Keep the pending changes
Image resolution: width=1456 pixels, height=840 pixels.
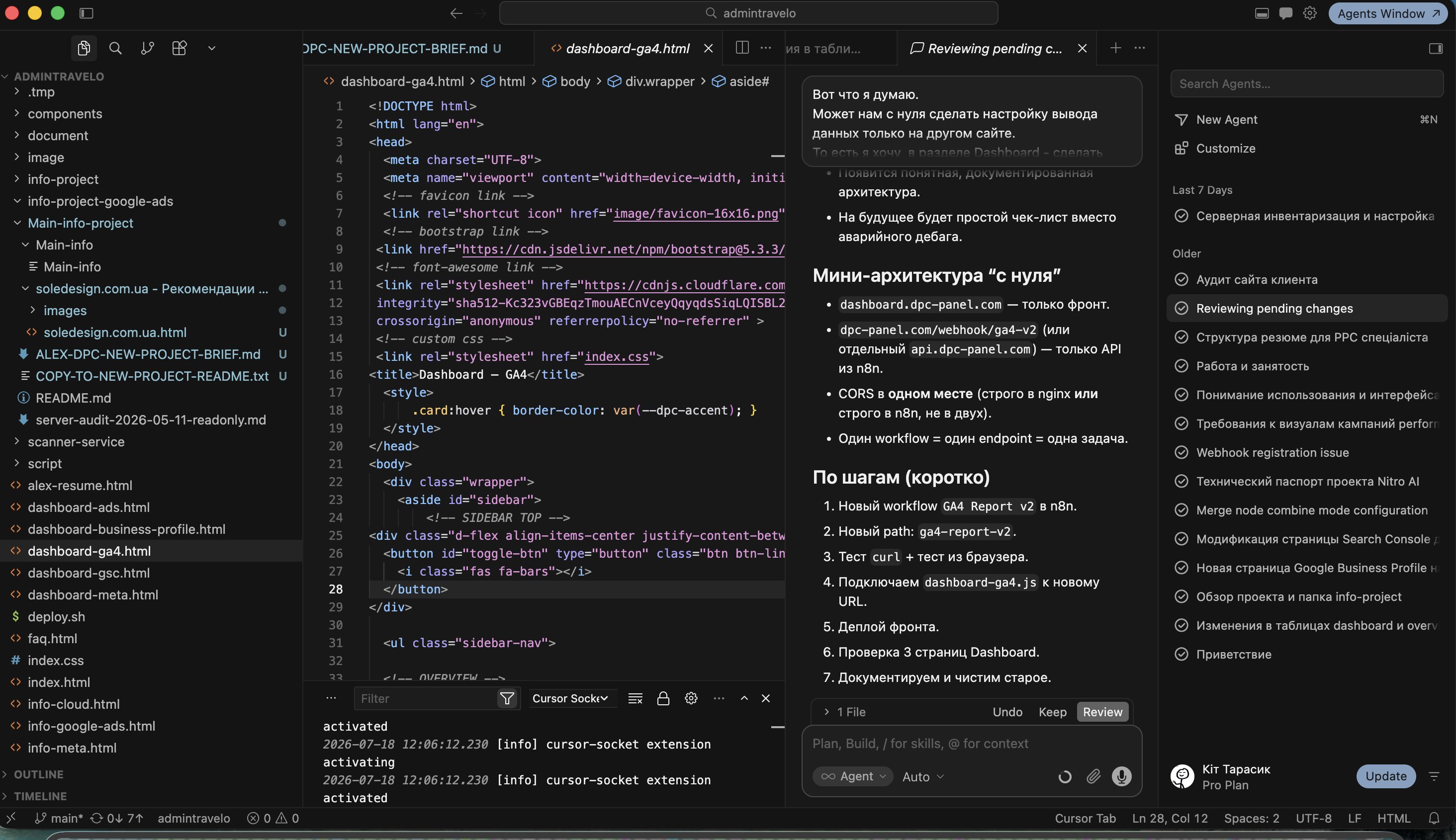[x=1052, y=712]
